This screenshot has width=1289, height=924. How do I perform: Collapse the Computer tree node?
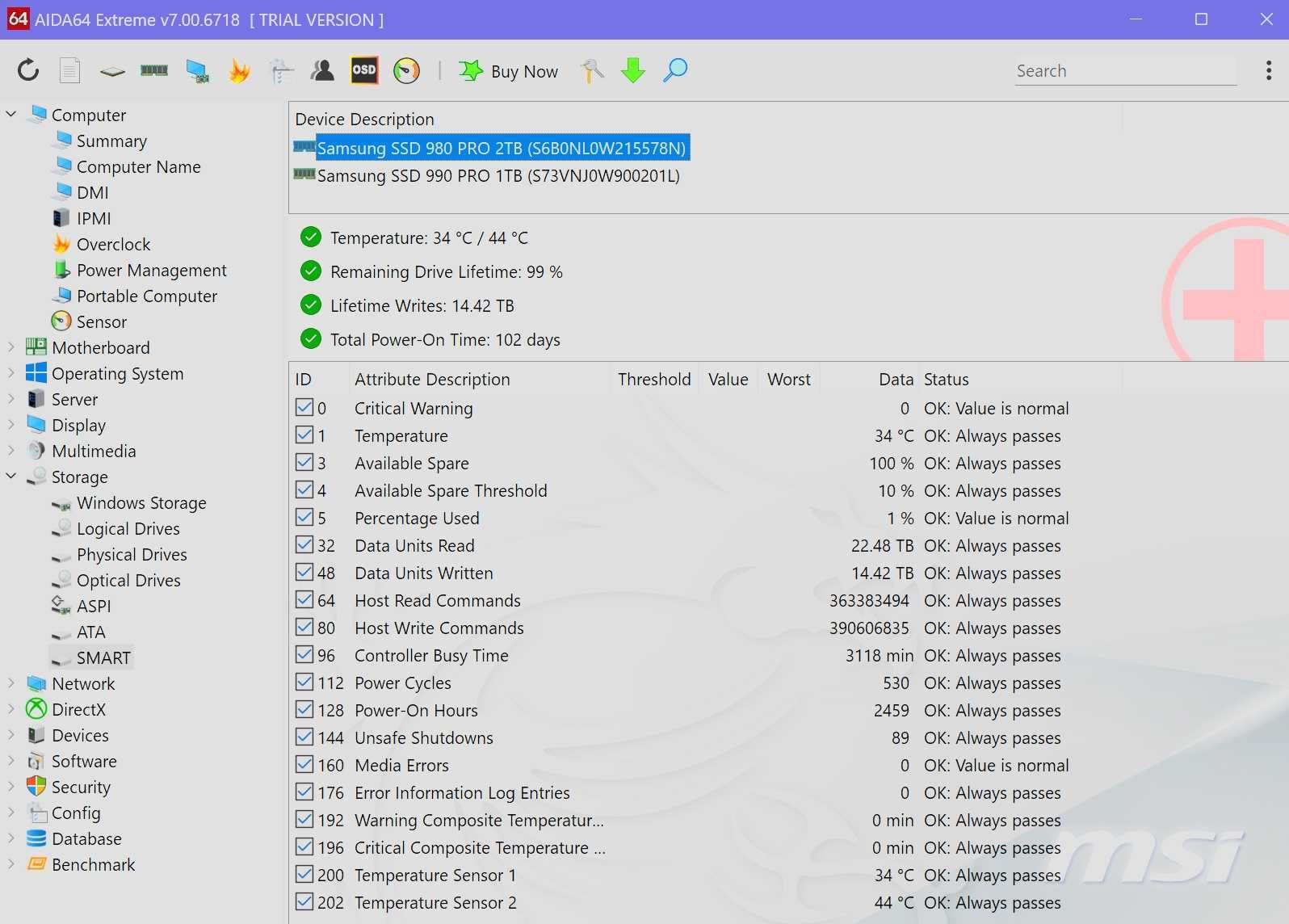point(11,115)
